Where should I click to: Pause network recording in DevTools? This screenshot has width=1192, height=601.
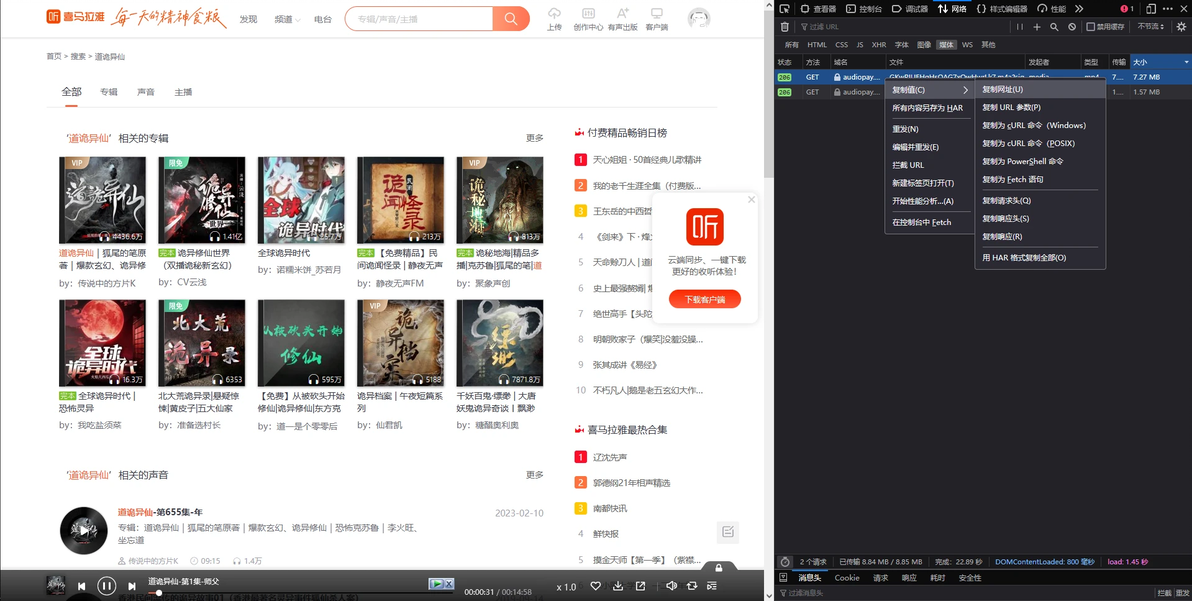point(1019,27)
